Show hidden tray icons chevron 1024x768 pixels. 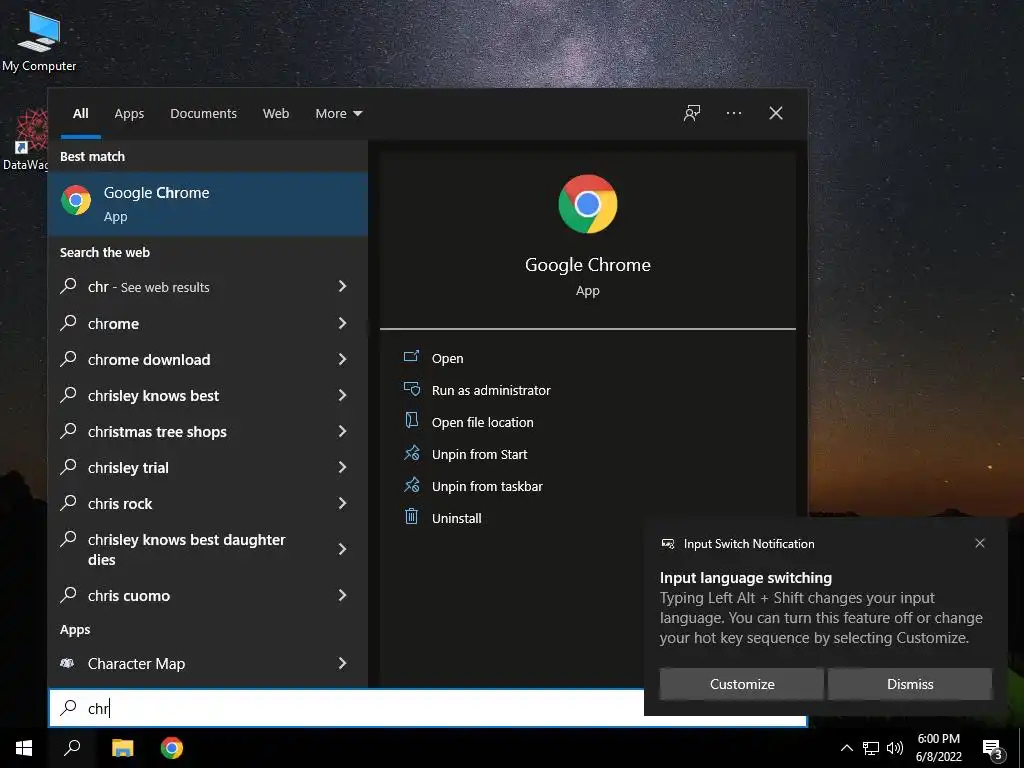846,748
